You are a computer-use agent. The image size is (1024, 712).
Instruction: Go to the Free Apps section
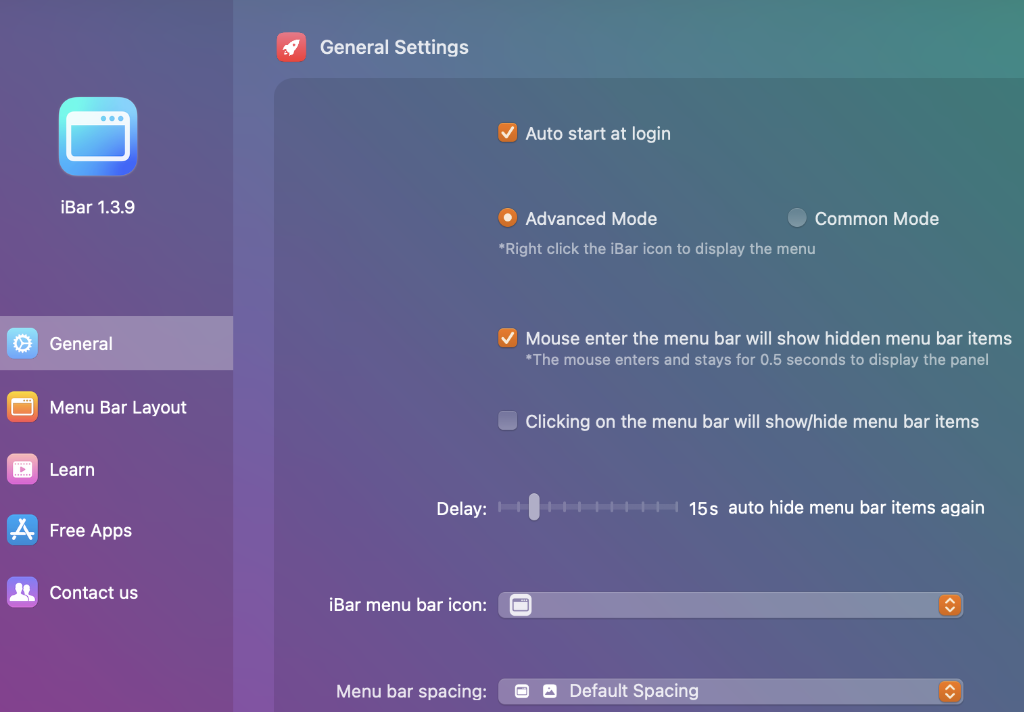[90, 530]
